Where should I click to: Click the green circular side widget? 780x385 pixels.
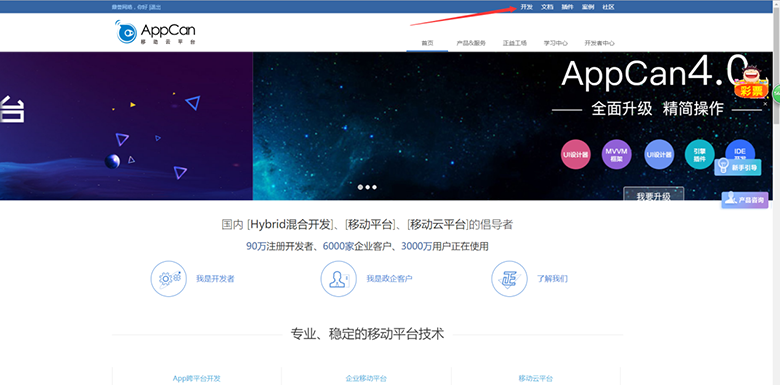777,93
